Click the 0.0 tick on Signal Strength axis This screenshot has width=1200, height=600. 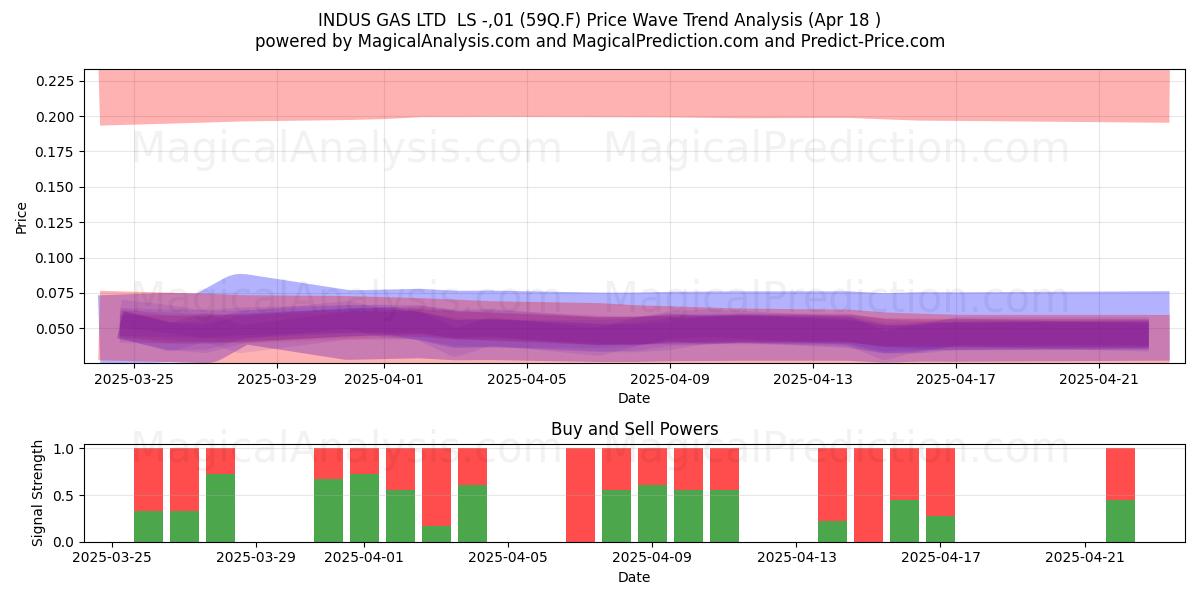pos(66,542)
